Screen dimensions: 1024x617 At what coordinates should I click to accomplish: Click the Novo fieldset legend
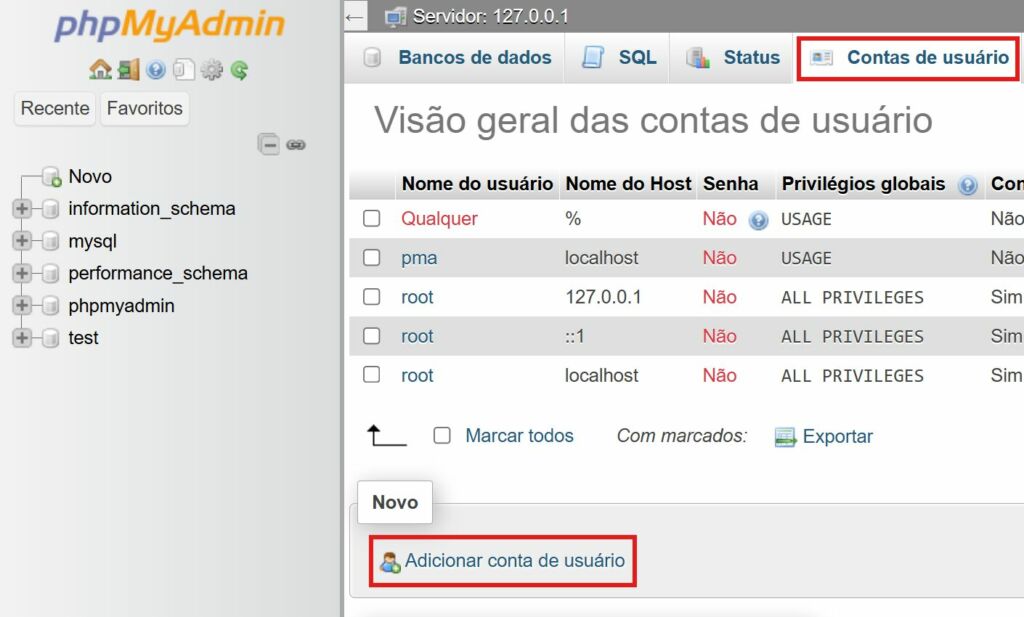(395, 502)
